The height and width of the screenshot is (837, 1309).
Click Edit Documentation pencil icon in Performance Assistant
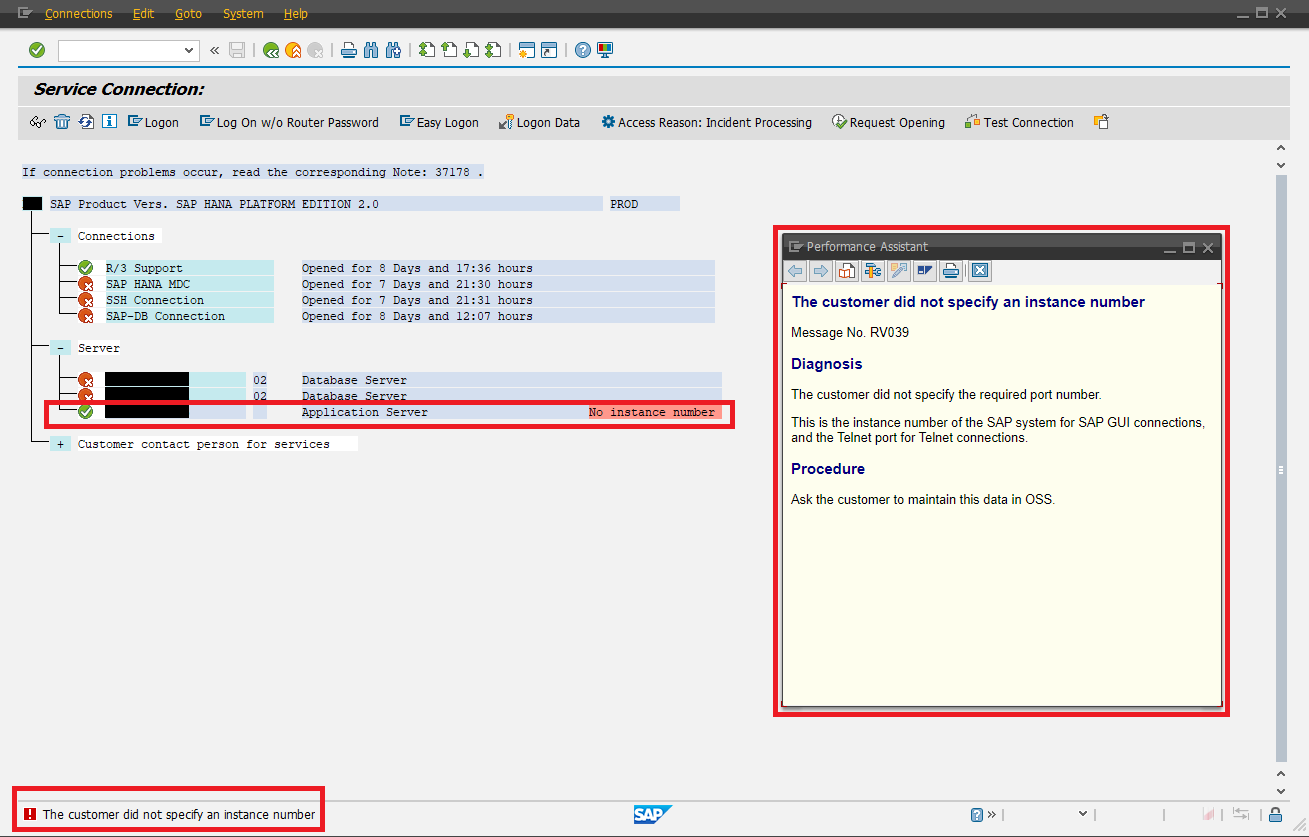898,271
